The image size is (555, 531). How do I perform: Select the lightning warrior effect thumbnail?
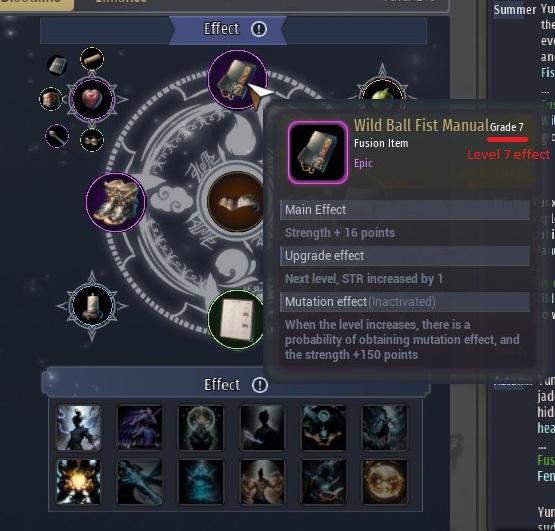tap(78, 428)
